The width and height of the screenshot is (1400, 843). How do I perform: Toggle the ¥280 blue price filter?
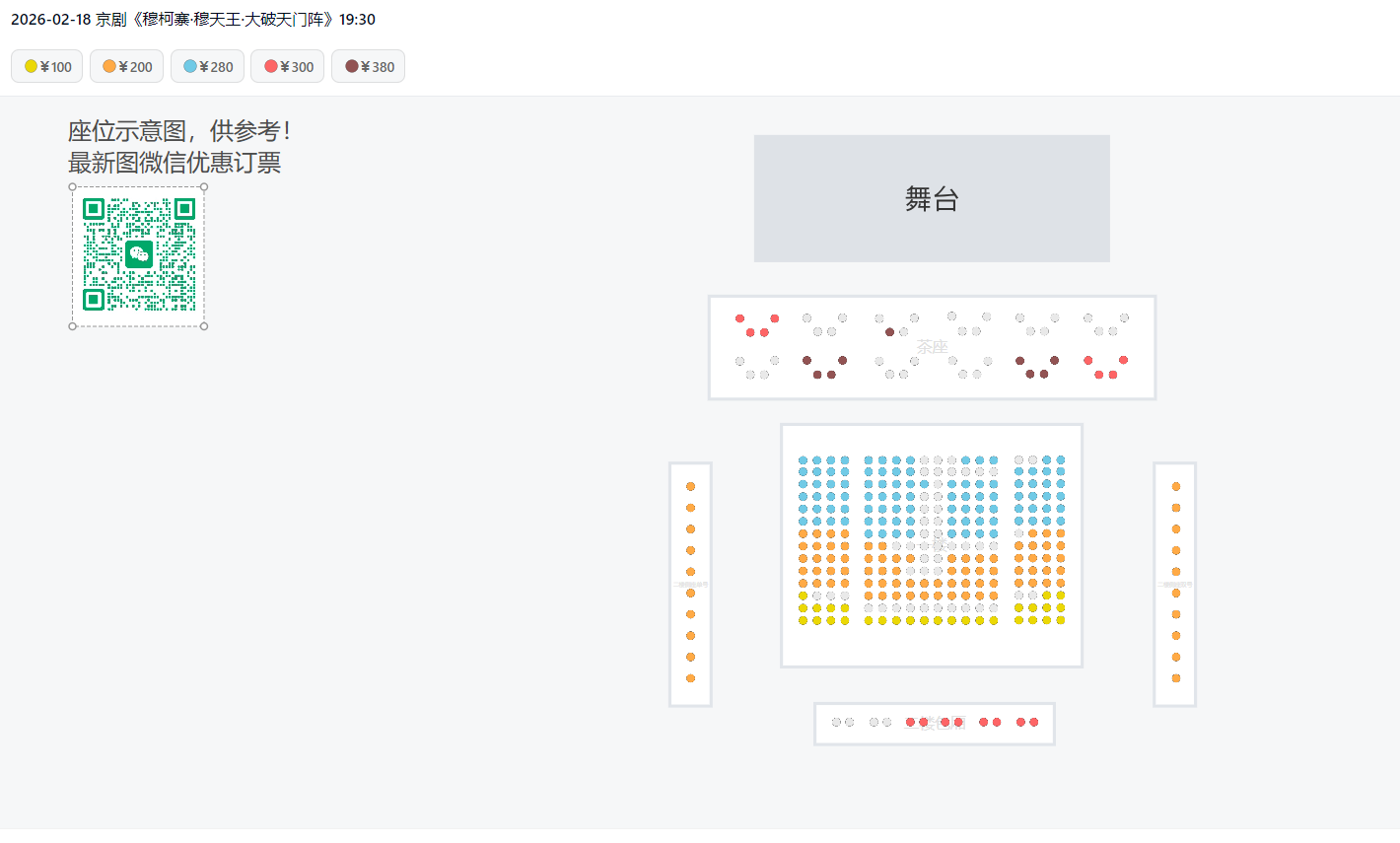tap(208, 67)
